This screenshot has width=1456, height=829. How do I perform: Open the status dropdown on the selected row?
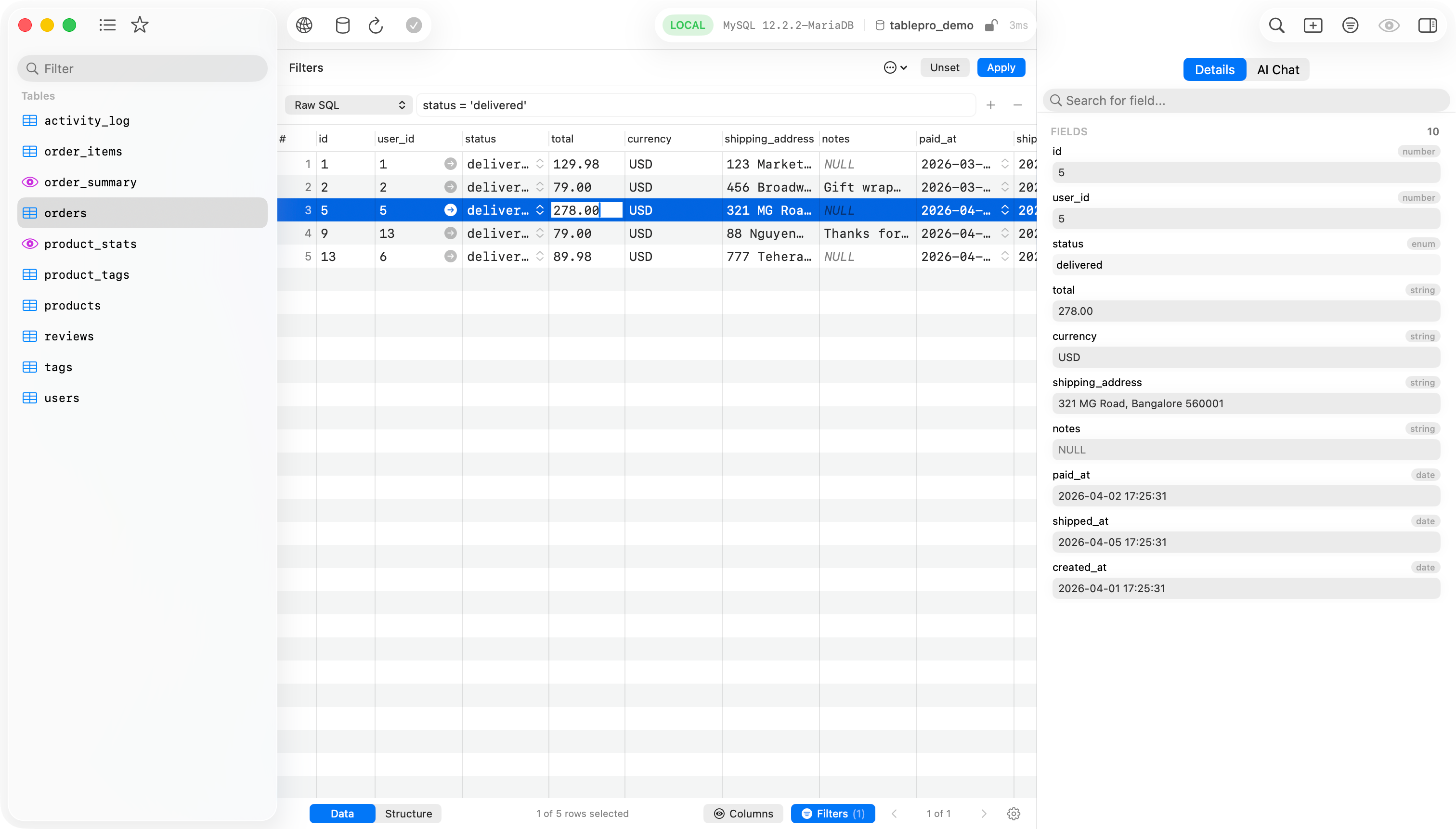pos(539,210)
